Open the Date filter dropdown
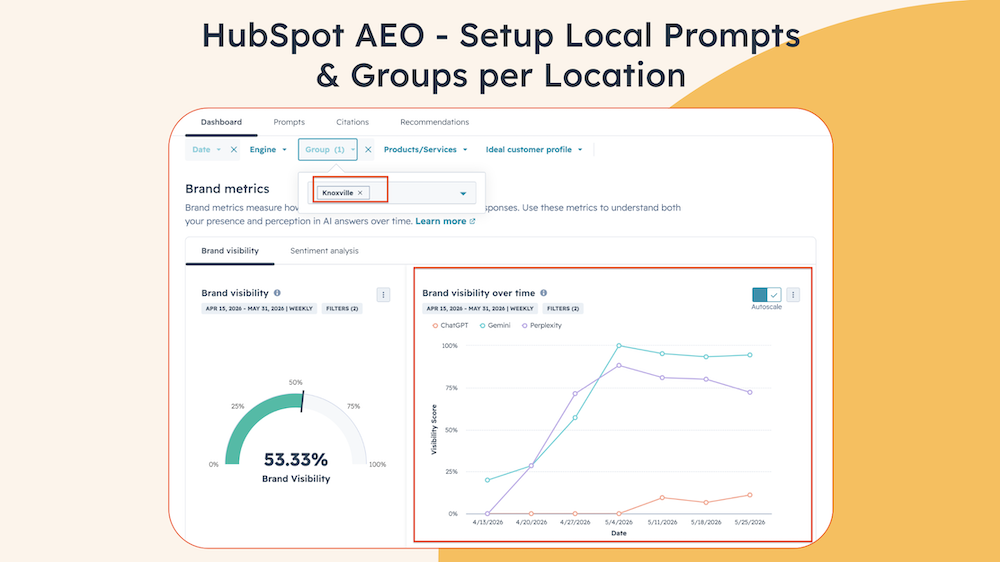Screen dimensions: 1000x562 [206, 149]
